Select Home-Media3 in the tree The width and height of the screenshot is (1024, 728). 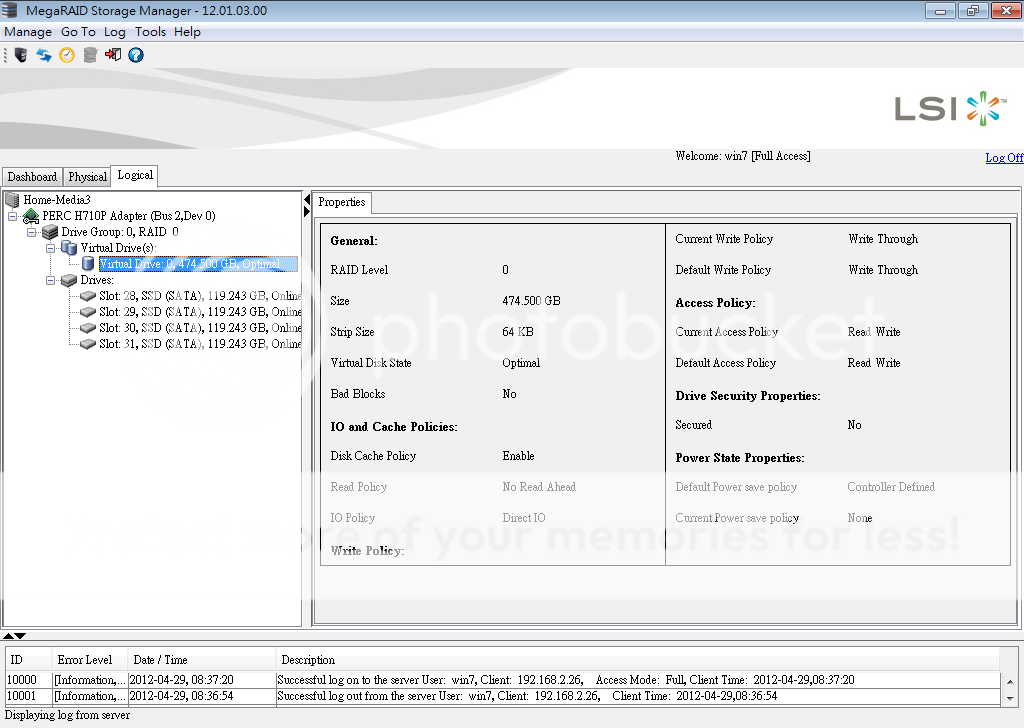[x=57, y=200]
